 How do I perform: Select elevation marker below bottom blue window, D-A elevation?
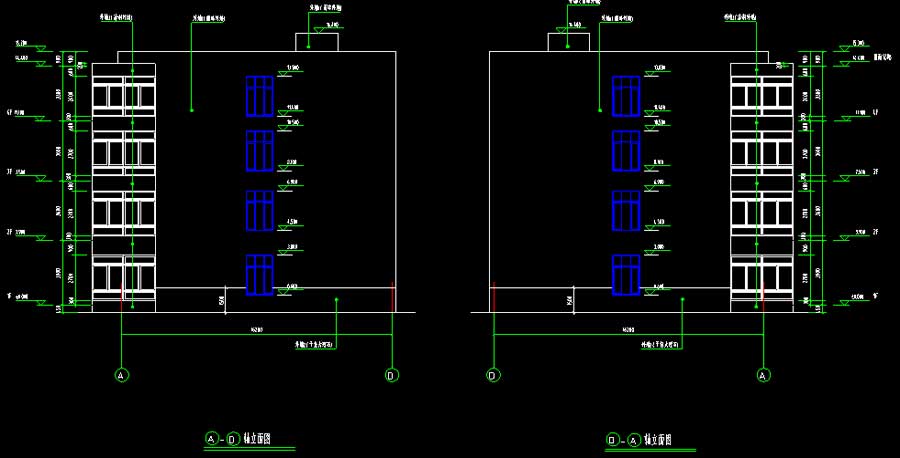pos(657,289)
